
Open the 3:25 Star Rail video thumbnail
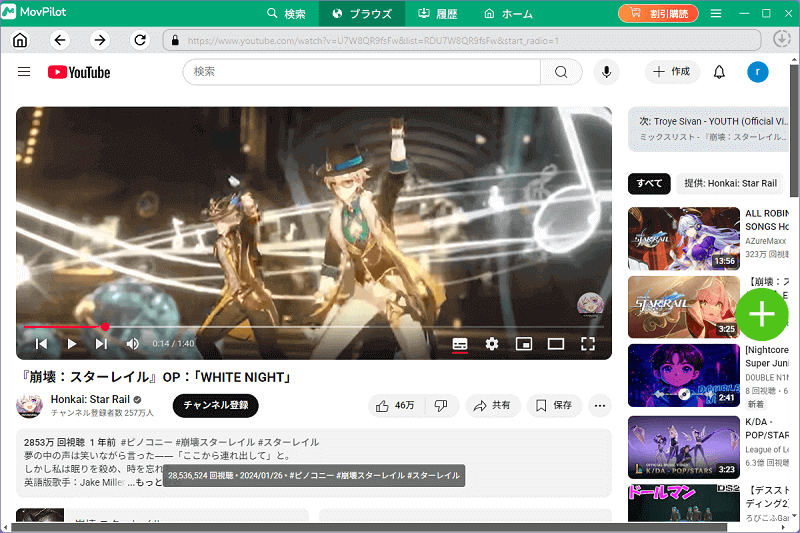(x=684, y=308)
